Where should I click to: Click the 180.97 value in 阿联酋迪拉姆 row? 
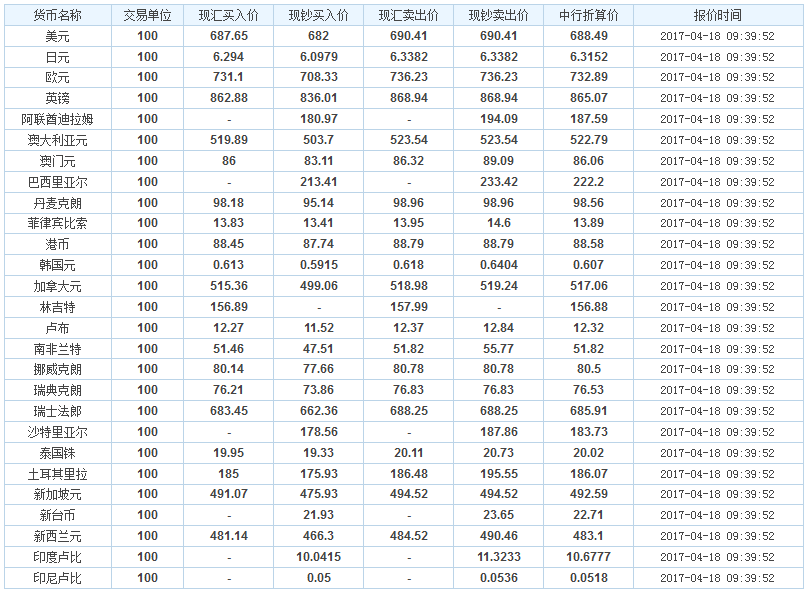pos(319,119)
